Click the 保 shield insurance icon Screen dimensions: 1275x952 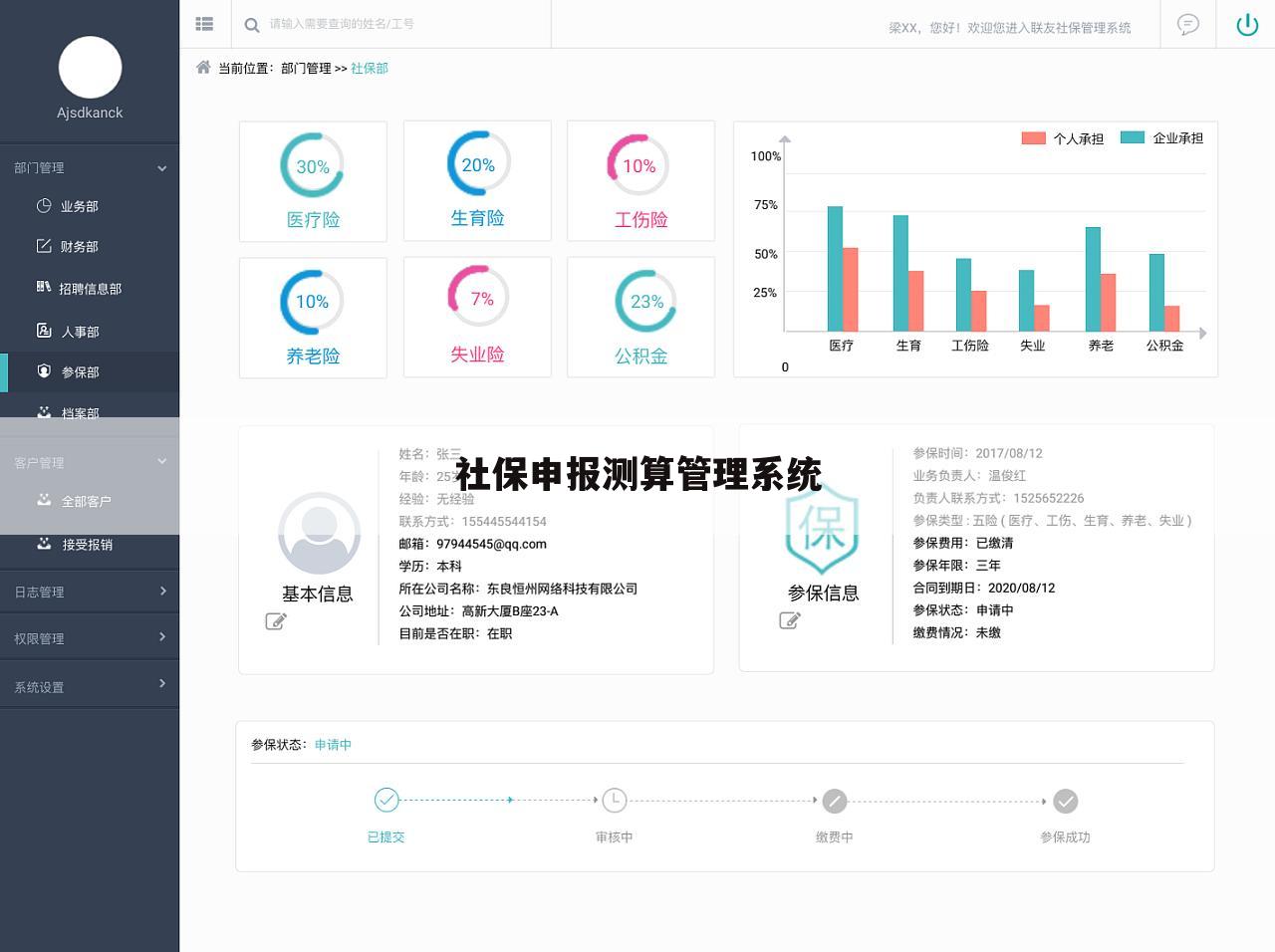pos(822,528)
